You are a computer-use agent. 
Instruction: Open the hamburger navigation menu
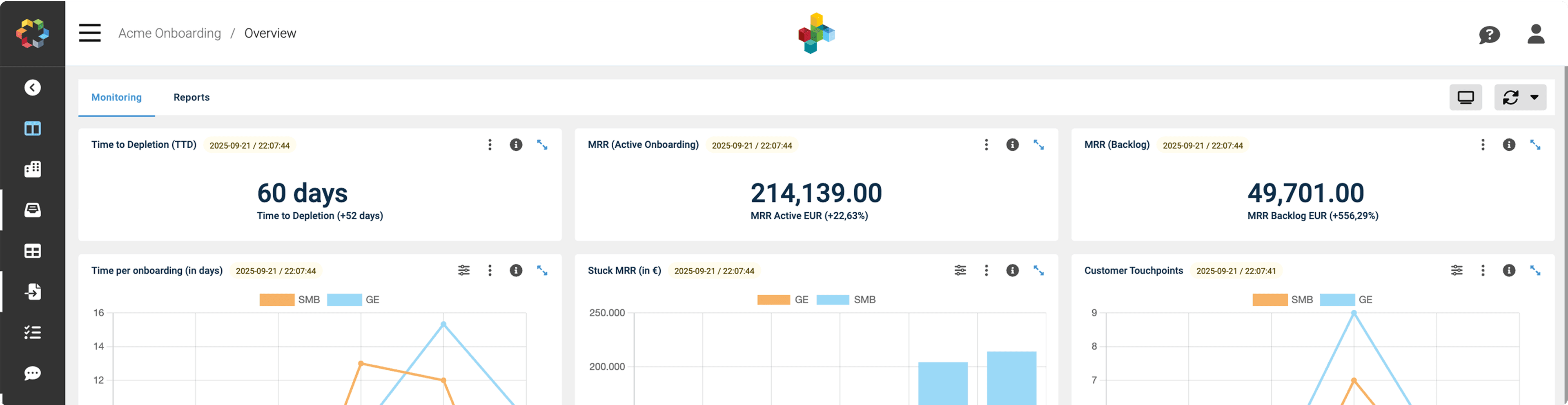click(x=89, y=33)
